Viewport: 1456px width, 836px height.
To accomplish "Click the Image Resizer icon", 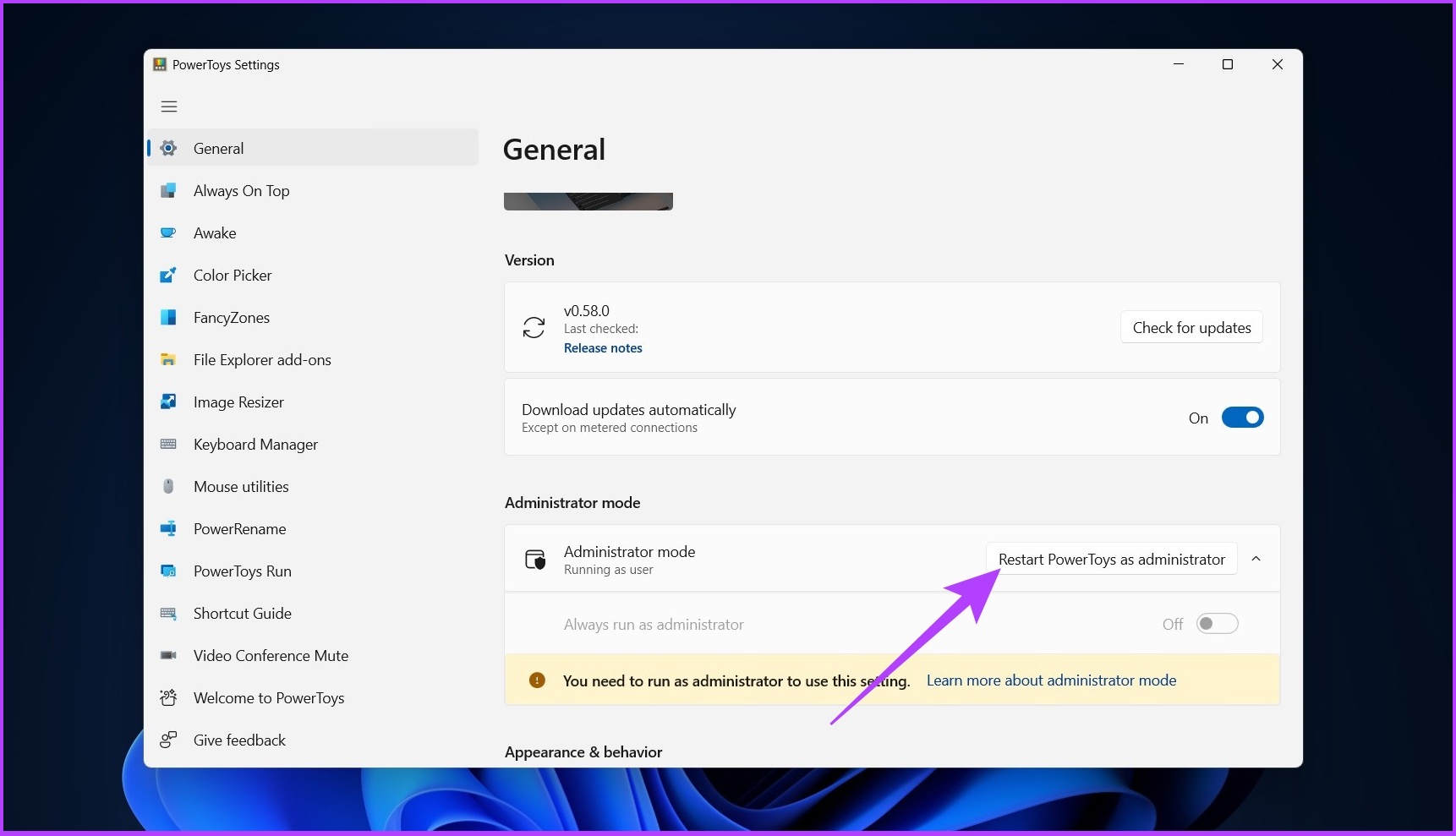I will pos(168,402).
